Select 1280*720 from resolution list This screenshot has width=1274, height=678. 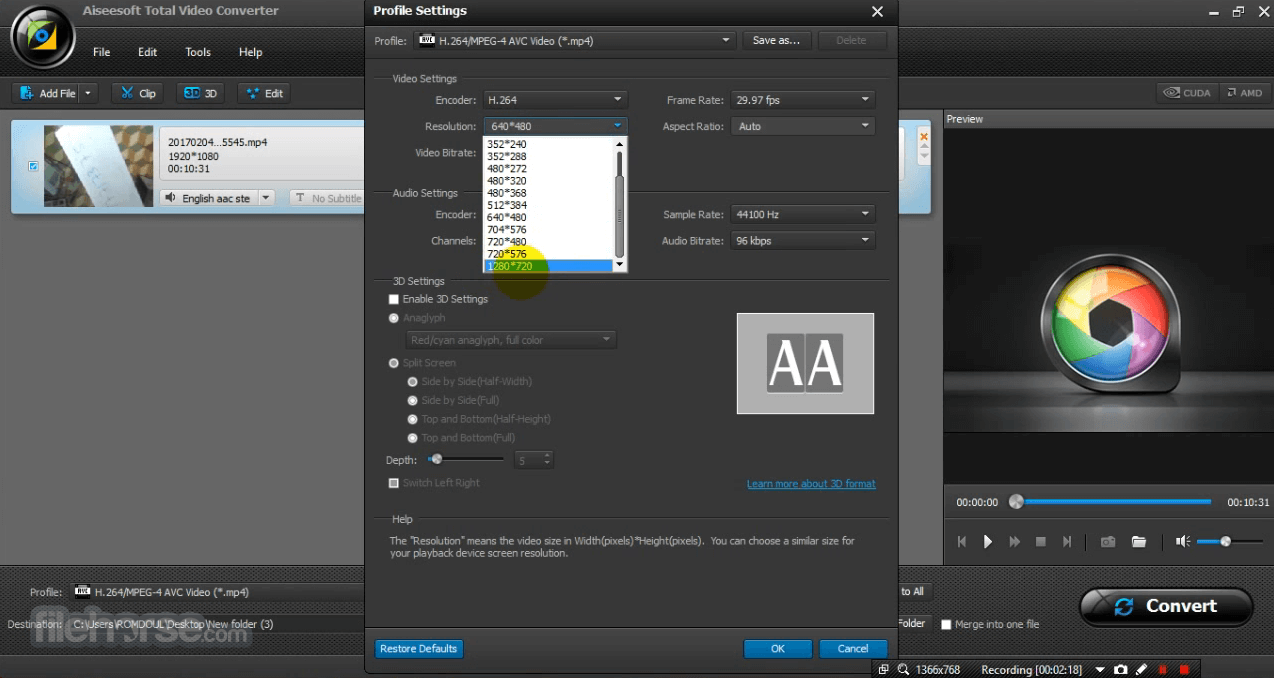[x=548, y=266]
